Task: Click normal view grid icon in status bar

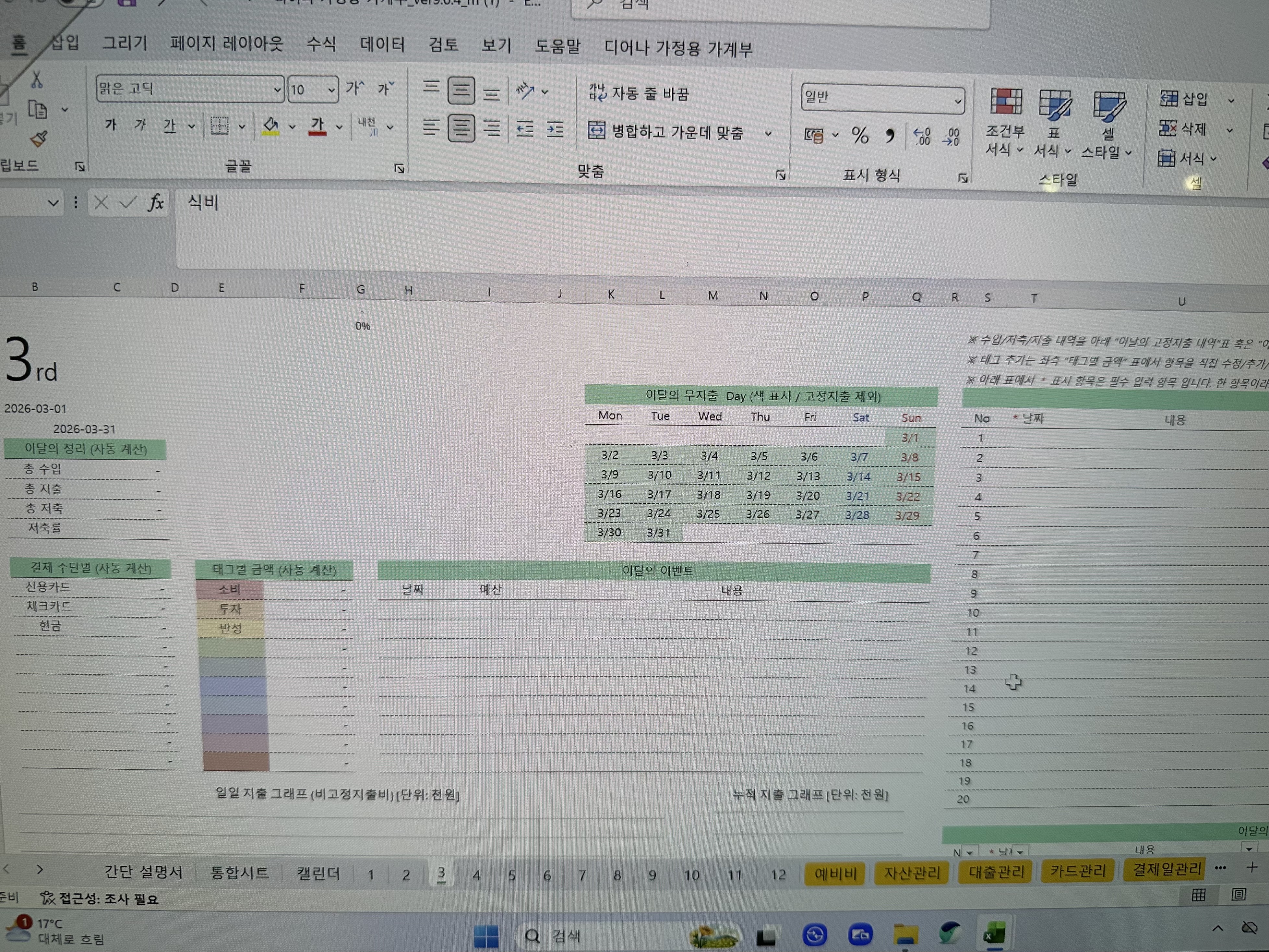Action: pyautogui.click(x=1198, y=895)
